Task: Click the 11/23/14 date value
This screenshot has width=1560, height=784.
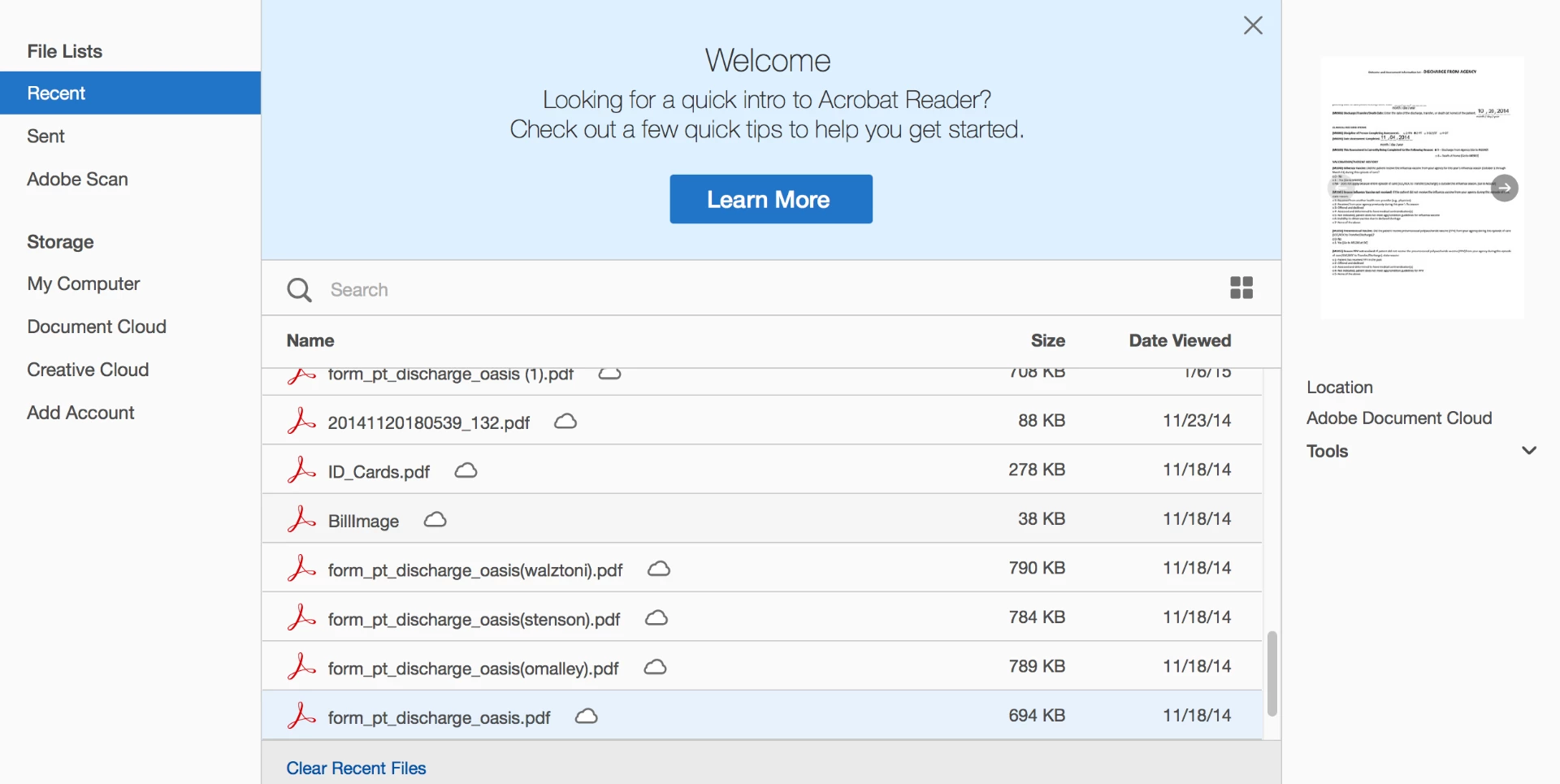Action: pos(1197,420)
